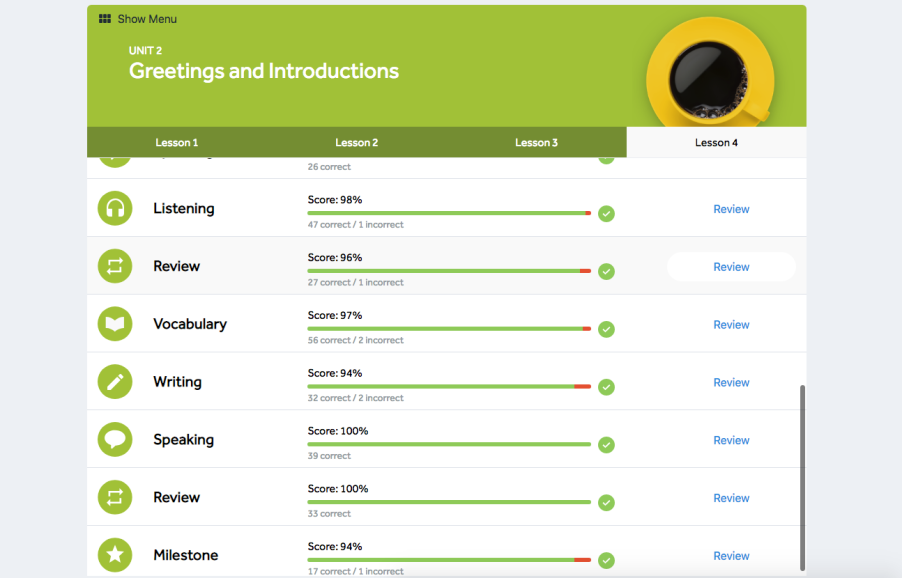Image resolution: width=902 pixels, height=578 pixels.
Task: Click the '39 correct' text
Action: tap(329, 456)
